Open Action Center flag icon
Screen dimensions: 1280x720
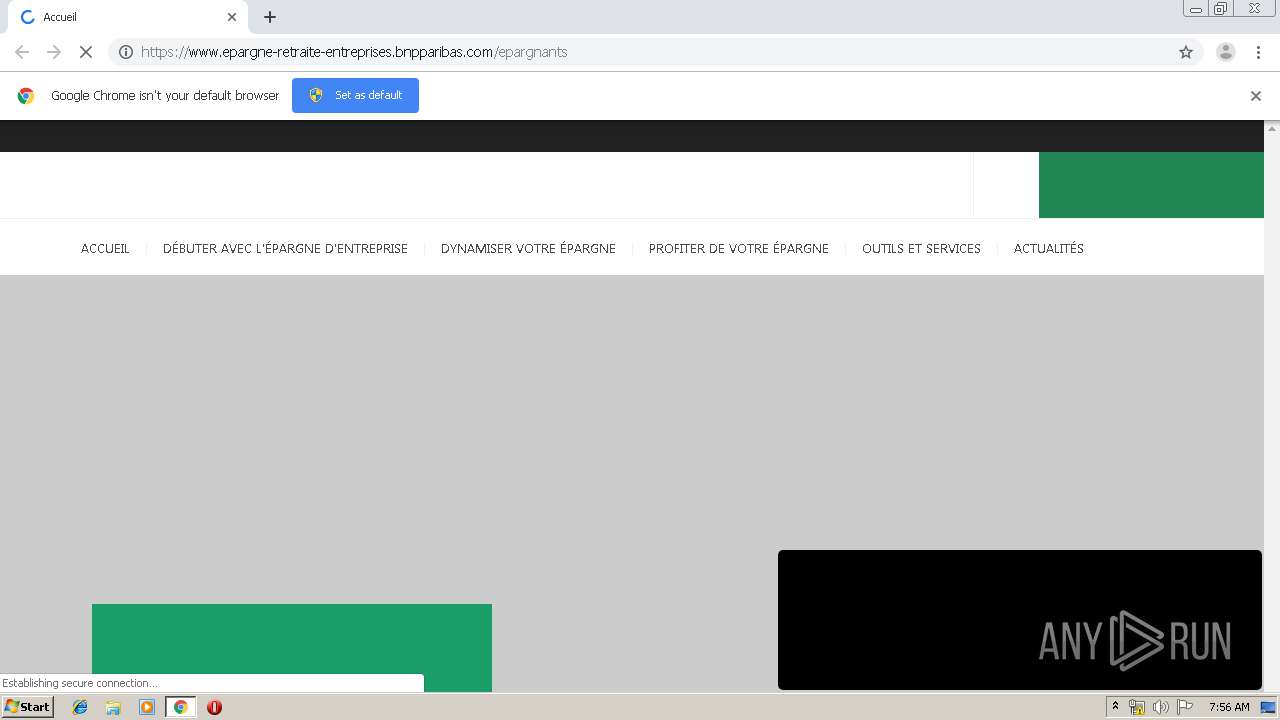1184,707
